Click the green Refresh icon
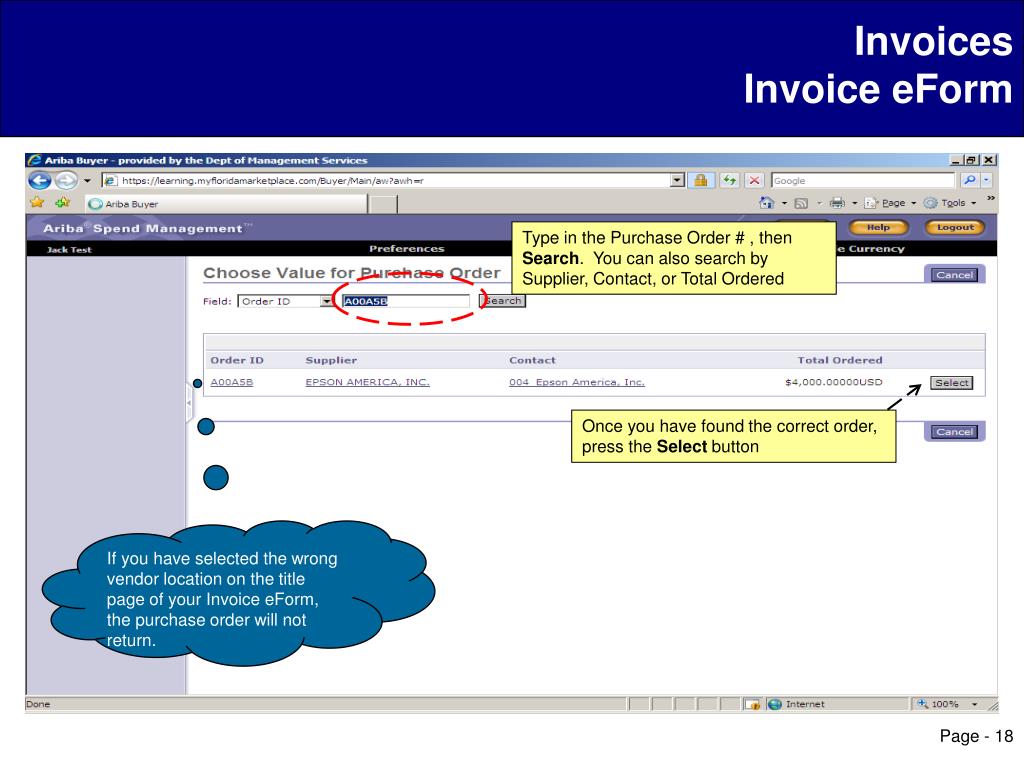Image resolution: width=1024 pixels, height=768 pixels. tap(729, 180)
